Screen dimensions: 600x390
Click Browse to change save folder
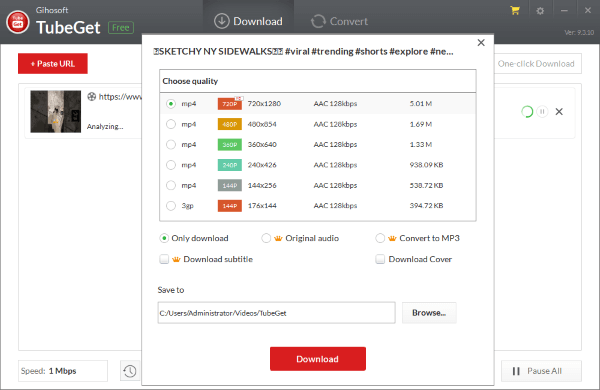point(429,313)
